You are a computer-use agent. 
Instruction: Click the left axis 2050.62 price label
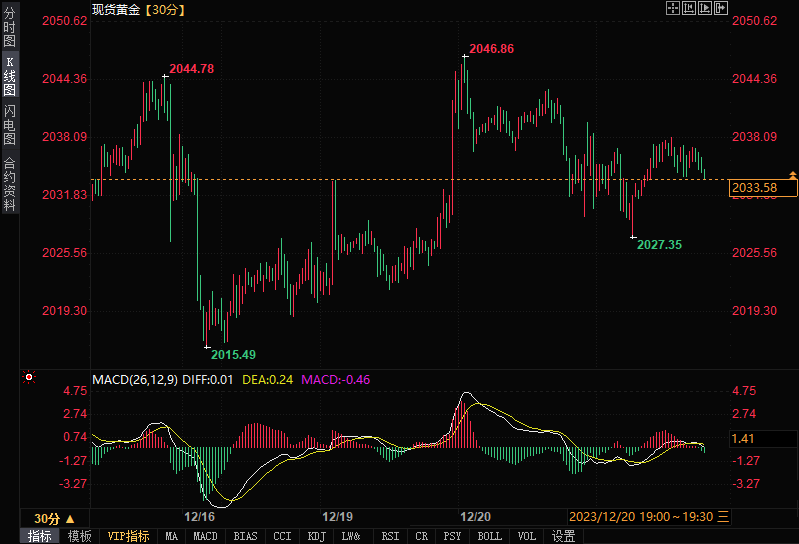(x=65, y=21)
